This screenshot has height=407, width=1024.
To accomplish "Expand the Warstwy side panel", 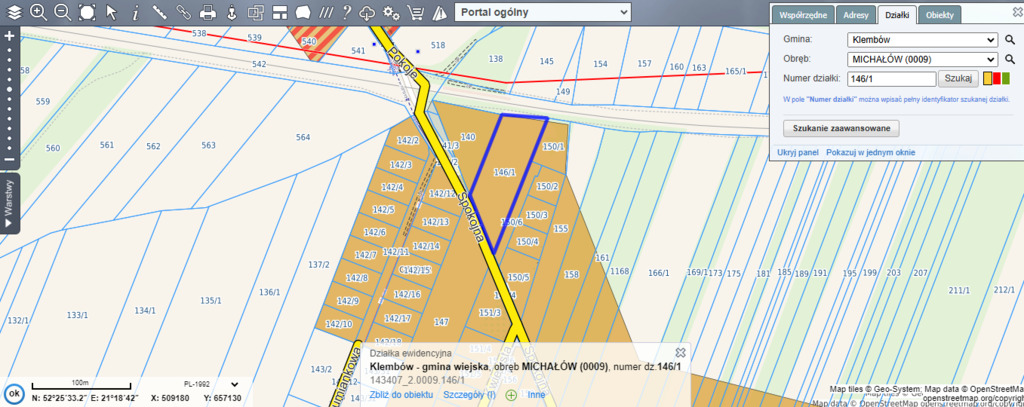I will pyautogui.click(x=9, y=204).
